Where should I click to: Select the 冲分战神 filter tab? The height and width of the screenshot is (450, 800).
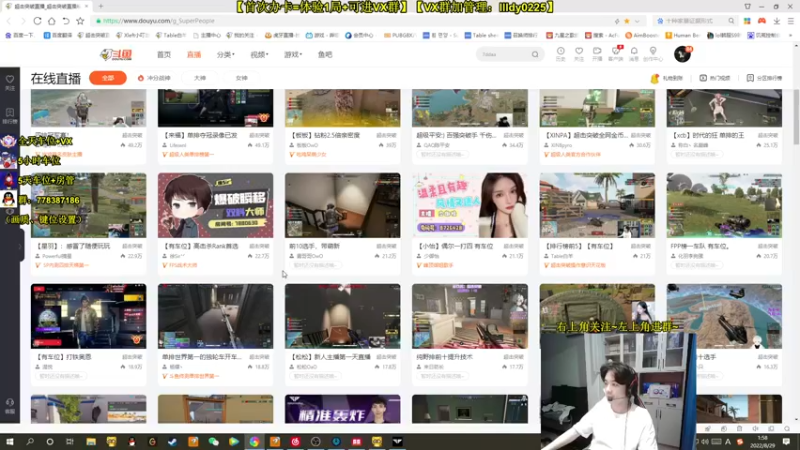[x=155, y=78]
